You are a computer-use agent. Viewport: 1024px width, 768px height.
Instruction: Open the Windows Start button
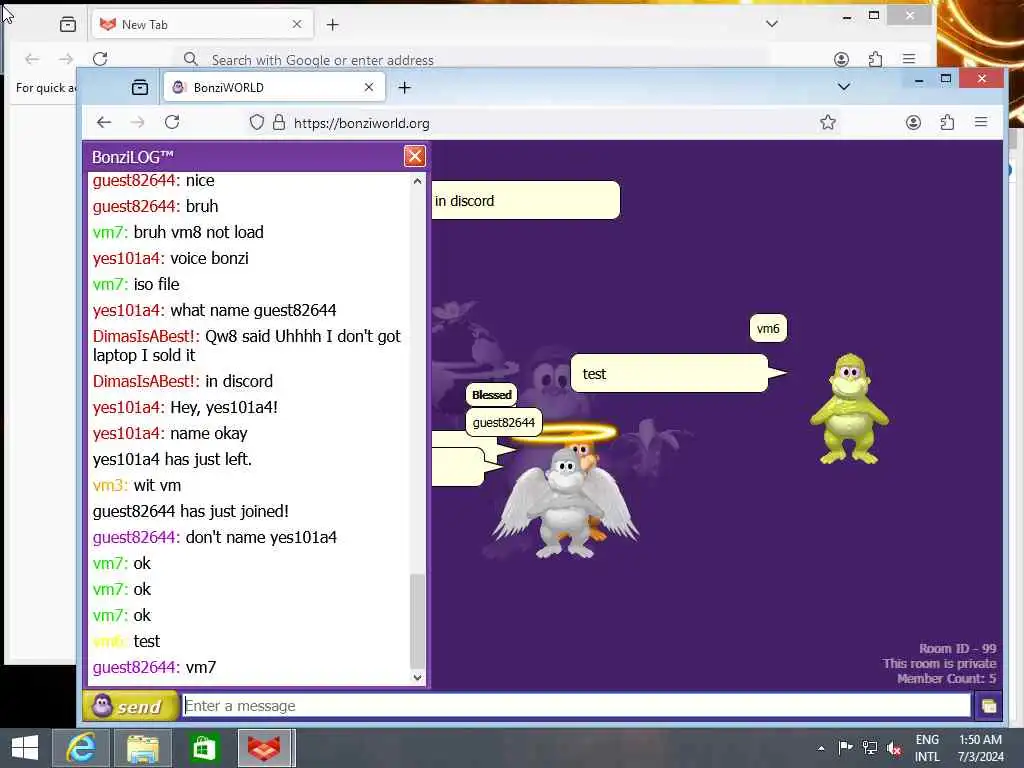tap(25, 748)
